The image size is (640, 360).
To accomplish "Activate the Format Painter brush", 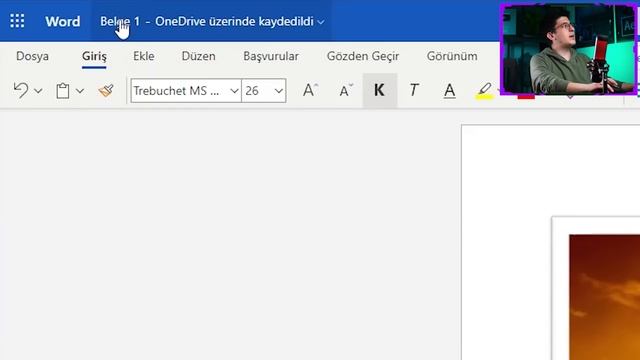I will click(x=106, y=90).
